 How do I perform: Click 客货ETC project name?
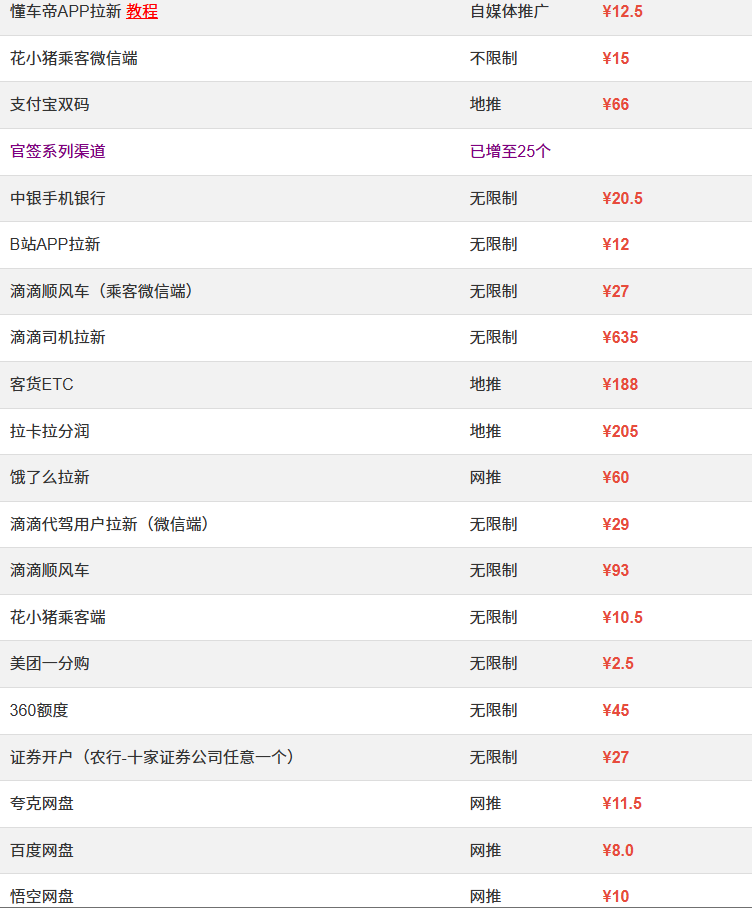(42, 385)
